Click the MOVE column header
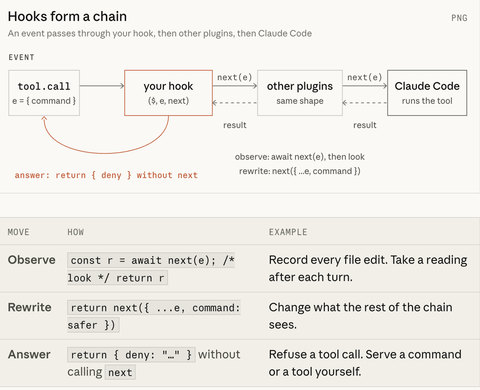 pyautogui.click(x=18, y=232)
